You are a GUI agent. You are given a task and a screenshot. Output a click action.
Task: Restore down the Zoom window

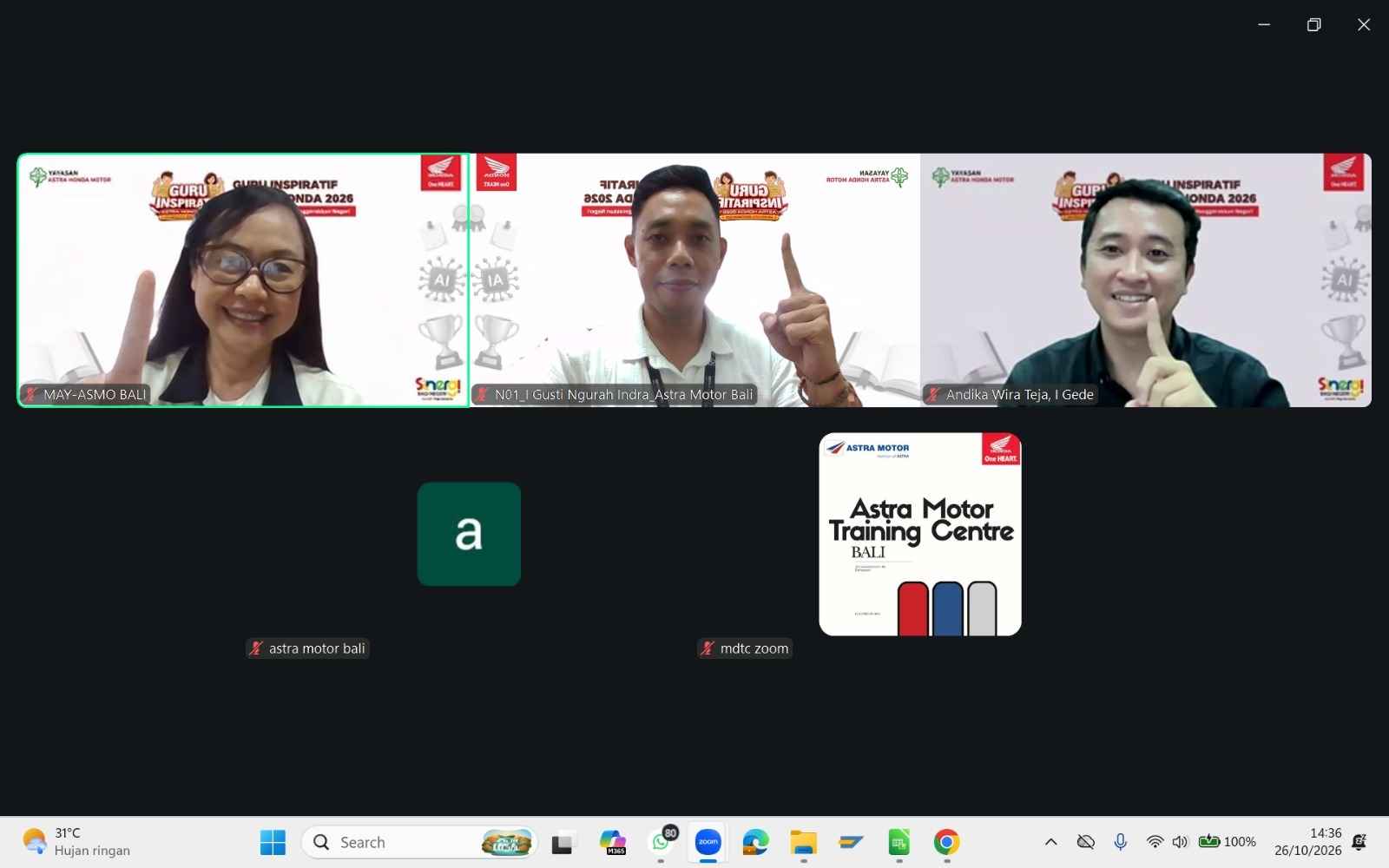point(1313,24)
